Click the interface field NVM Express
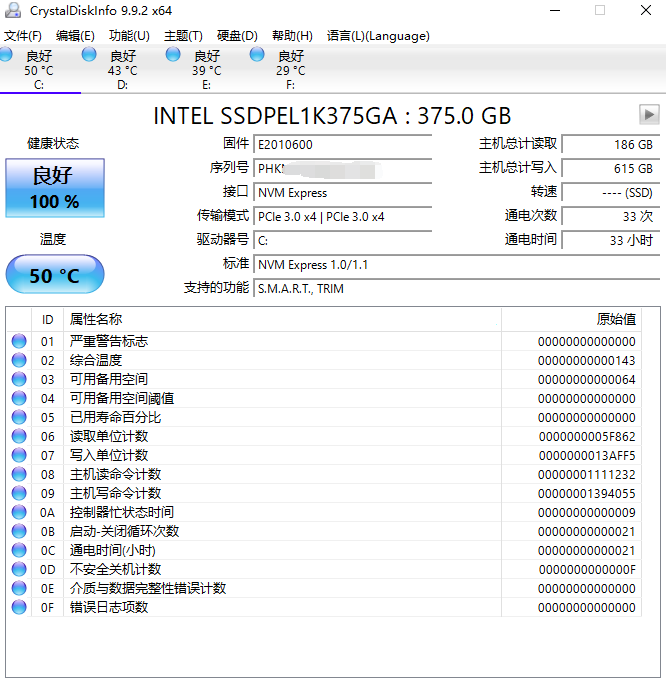Viewport: 666px width, 684px height. 343,192
